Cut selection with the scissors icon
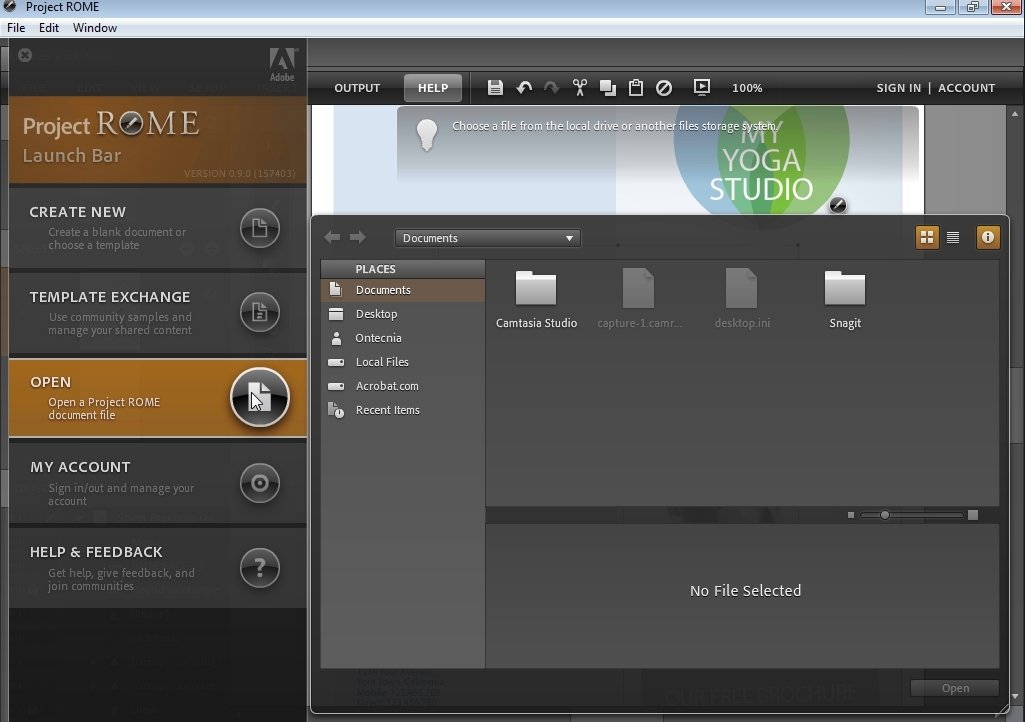Image resolution: width=1025 pixels, height=722 pixels. point(580,88)
